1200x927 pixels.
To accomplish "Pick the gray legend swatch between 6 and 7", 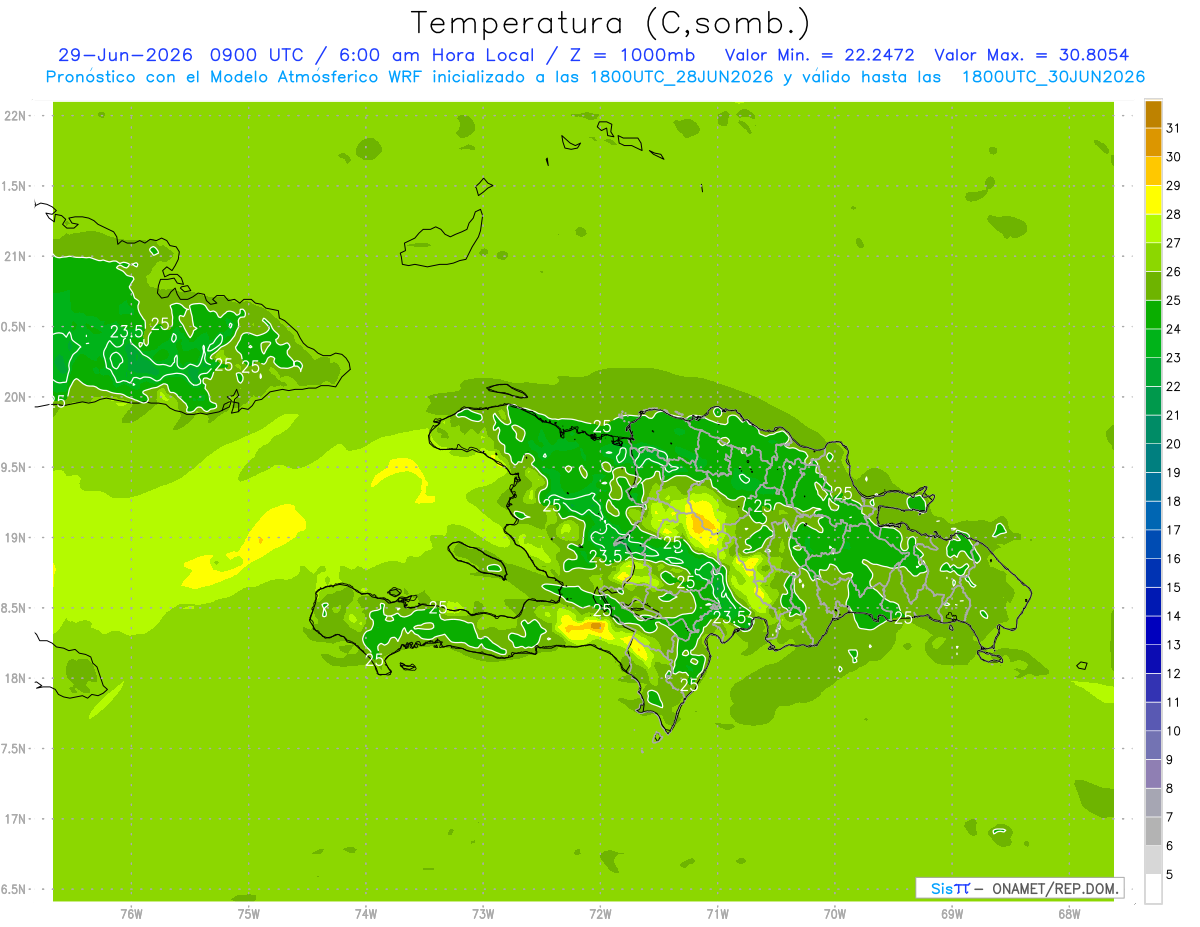I will (1153, 831).
